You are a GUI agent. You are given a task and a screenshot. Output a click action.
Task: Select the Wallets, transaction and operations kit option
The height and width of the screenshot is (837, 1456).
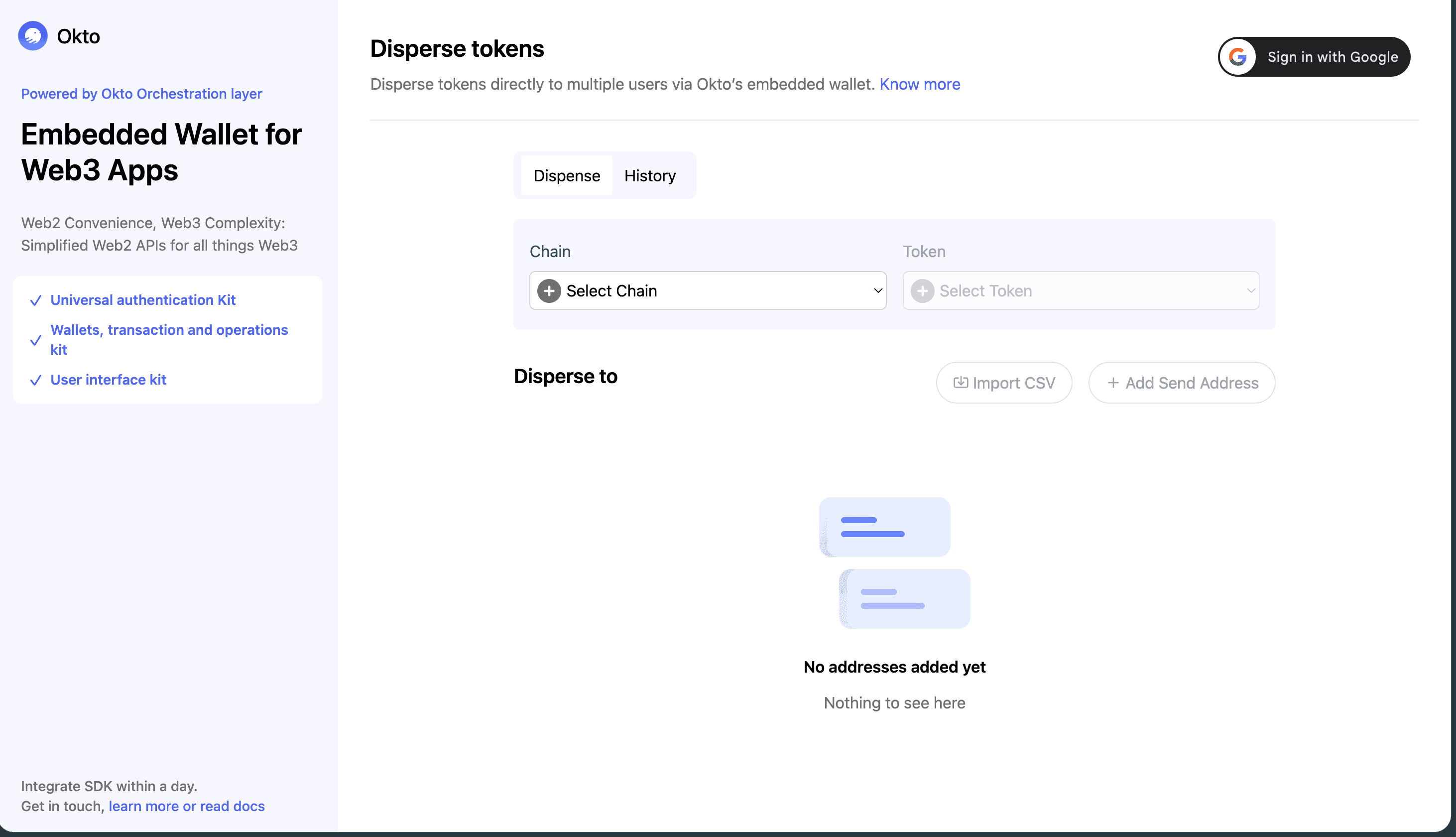[x=169, y=339]
